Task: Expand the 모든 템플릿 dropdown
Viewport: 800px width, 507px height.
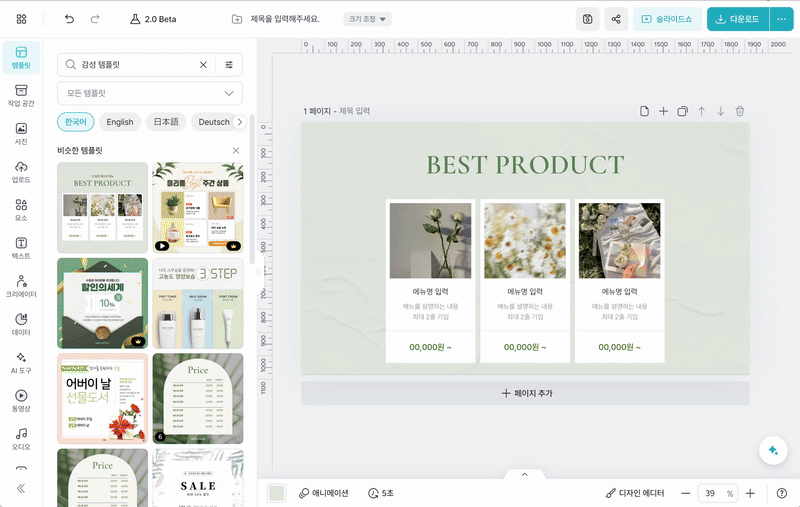Action: [x=149, y=93]
